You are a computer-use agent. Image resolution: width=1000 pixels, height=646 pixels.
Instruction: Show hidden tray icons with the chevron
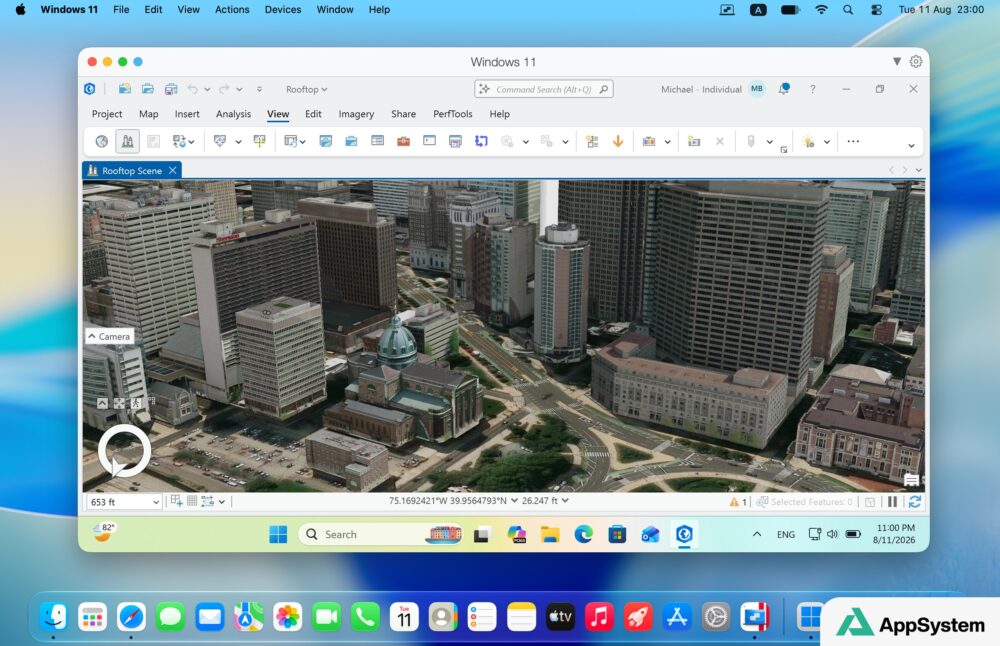click(757, 534)
